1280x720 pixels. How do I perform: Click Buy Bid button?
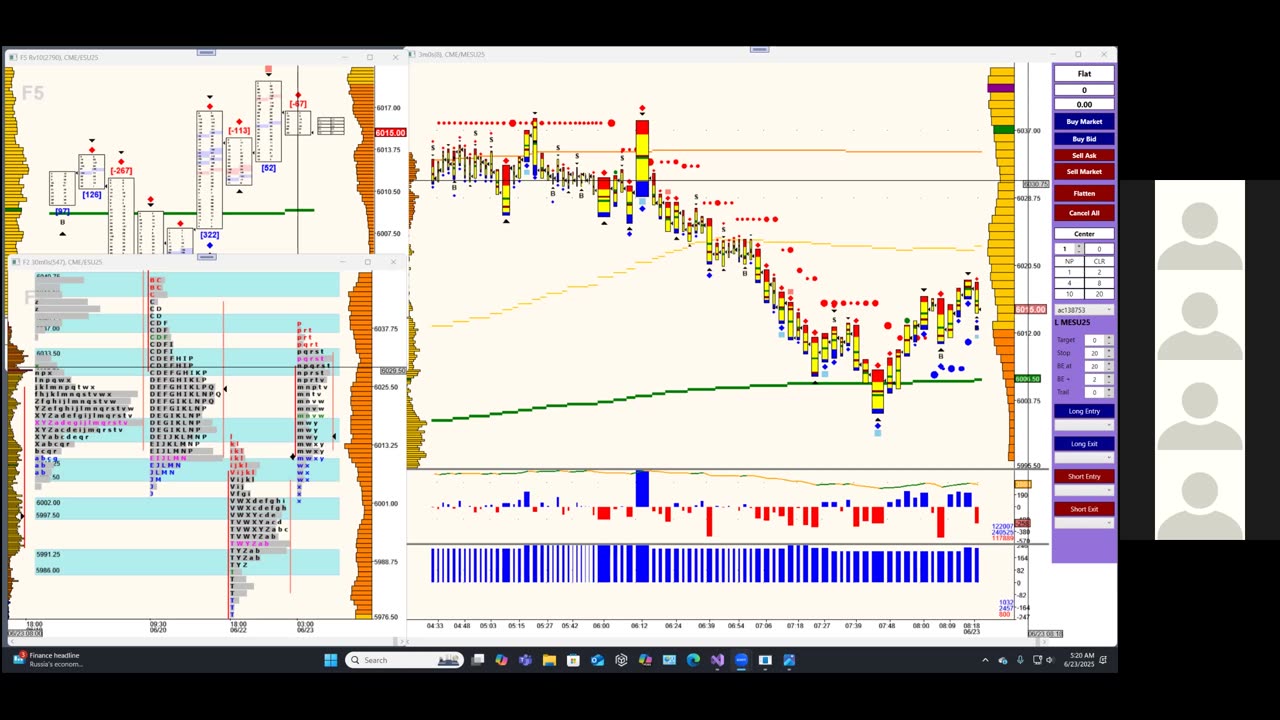click(x=1084, y=139)
